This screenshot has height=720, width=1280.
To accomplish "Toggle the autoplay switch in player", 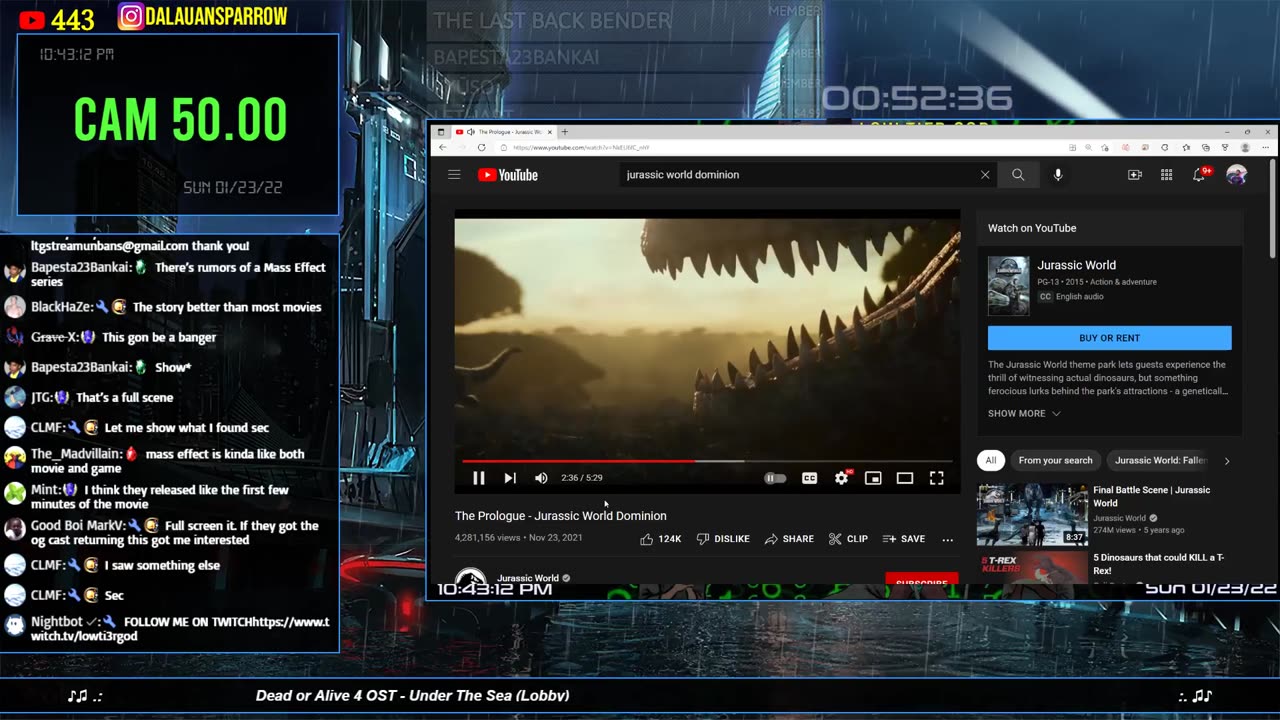I will 775,478.
